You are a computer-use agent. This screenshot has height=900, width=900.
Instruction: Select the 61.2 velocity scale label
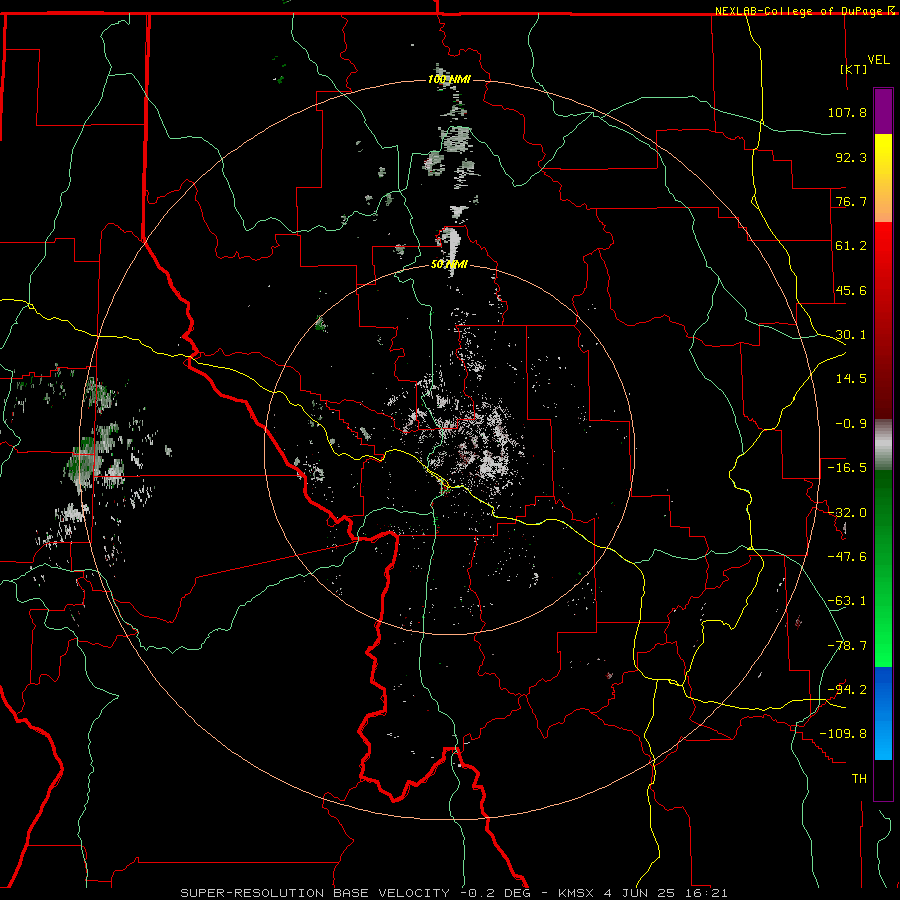[x=851, y=246]
